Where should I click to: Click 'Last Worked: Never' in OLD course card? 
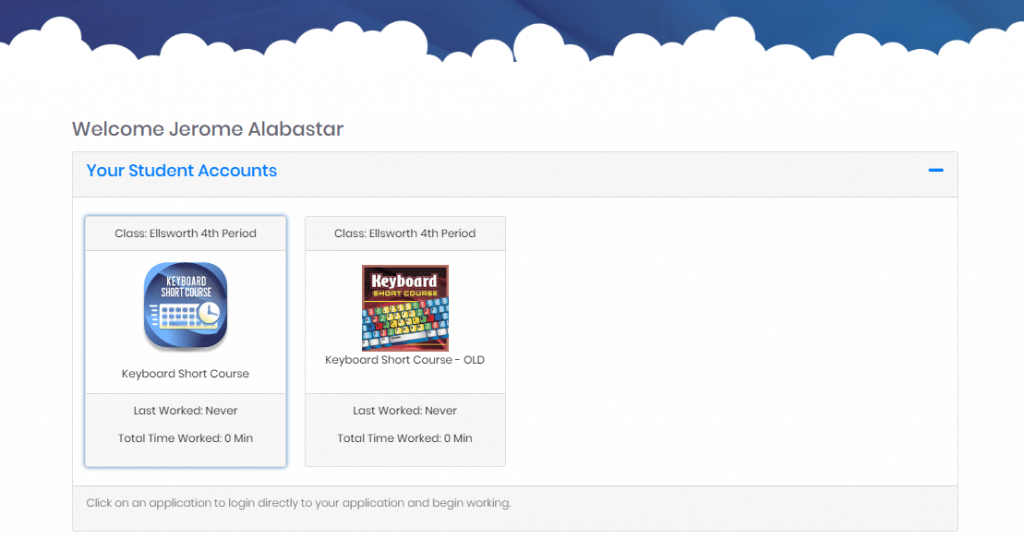click(405, 411)
